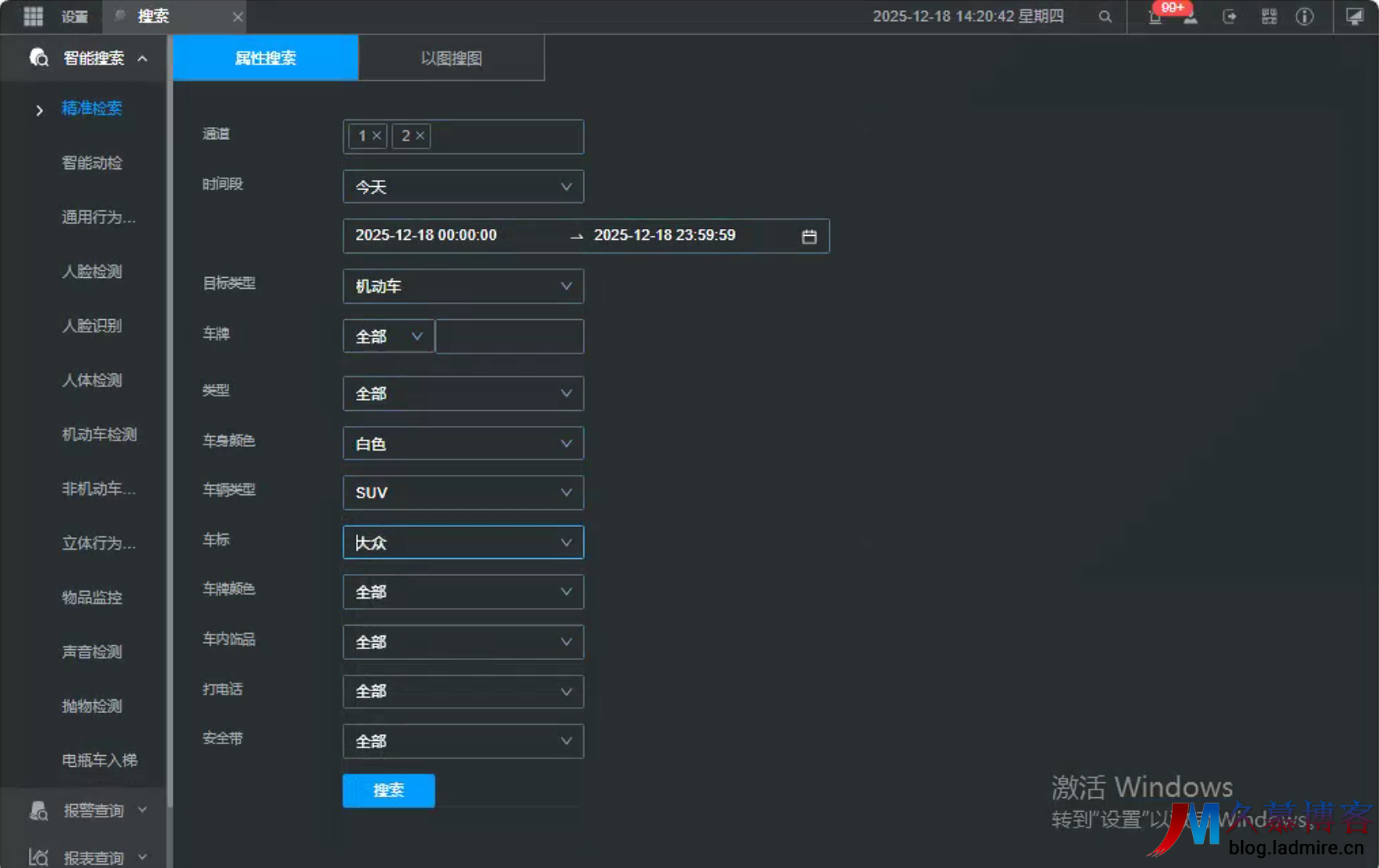Click the top bar search magnifier icon
Screen dimensions: 1379x868
click(1105, 16)
